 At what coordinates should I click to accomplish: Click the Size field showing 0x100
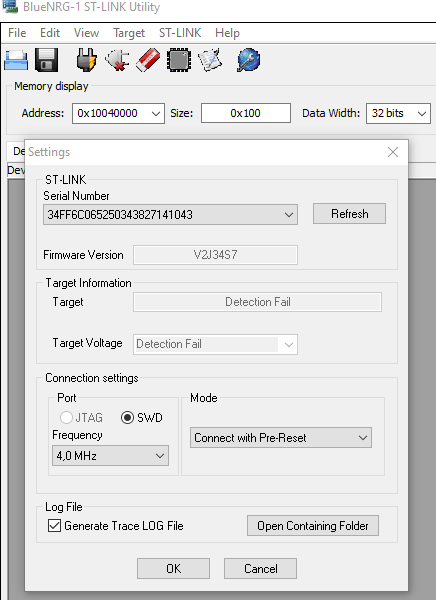246,113
